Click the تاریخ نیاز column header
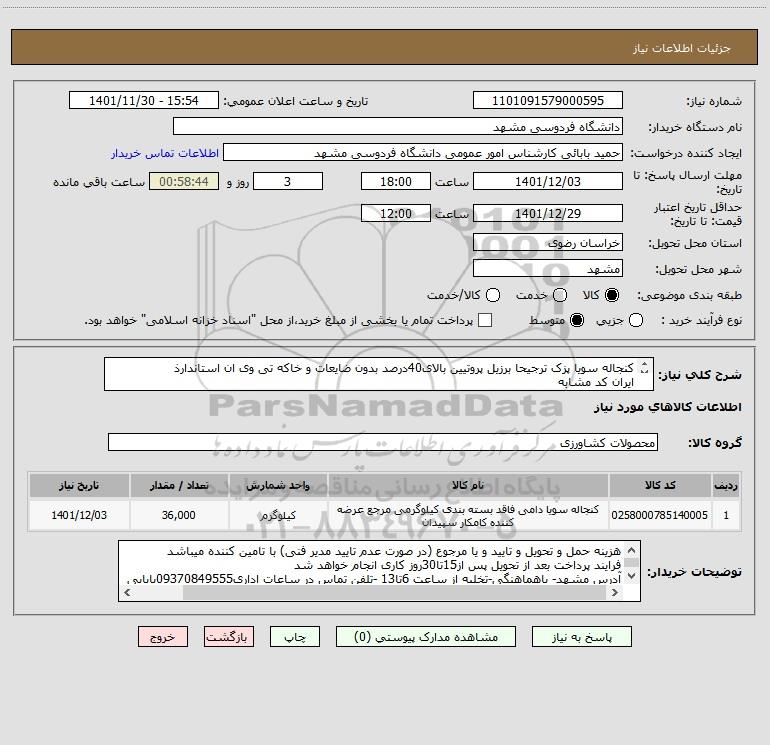This screenshot has height=745, width=770. (79, 485)
